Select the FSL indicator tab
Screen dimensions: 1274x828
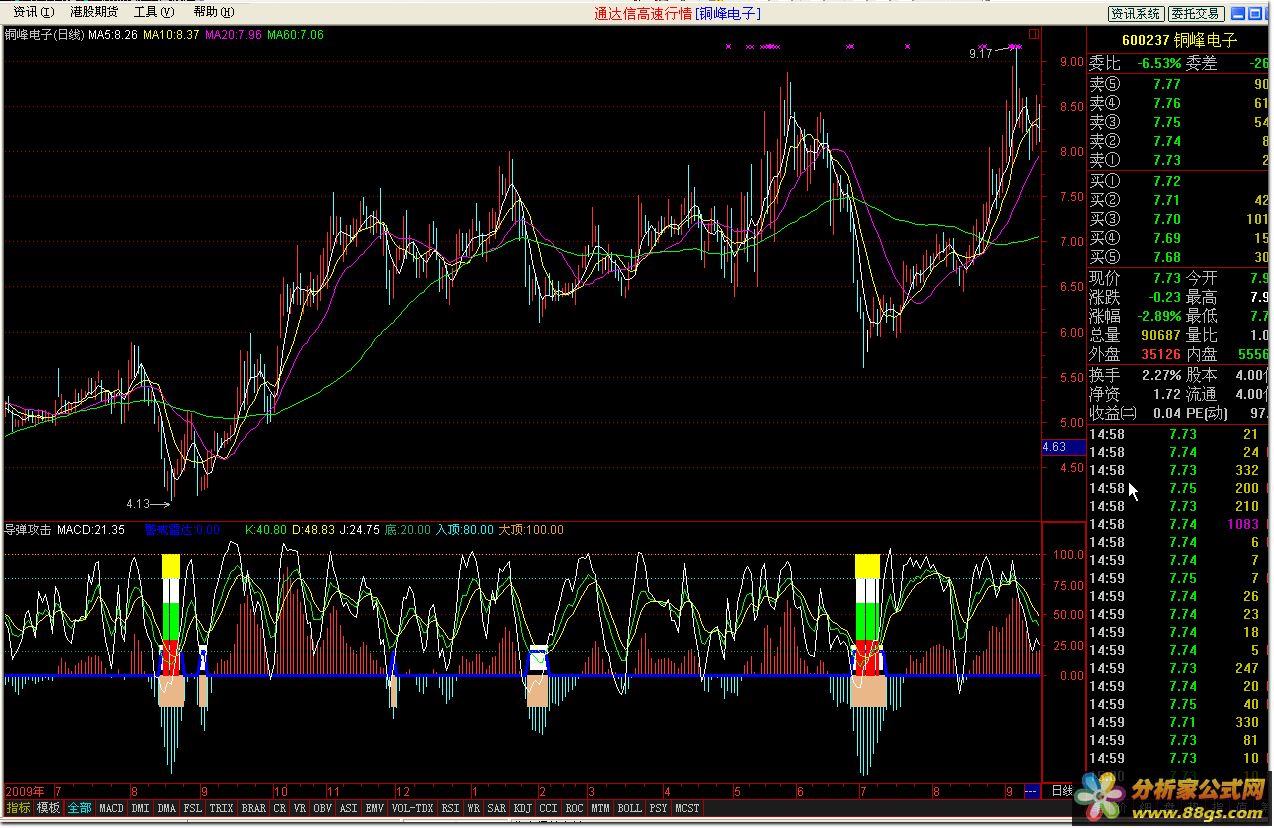192,808
